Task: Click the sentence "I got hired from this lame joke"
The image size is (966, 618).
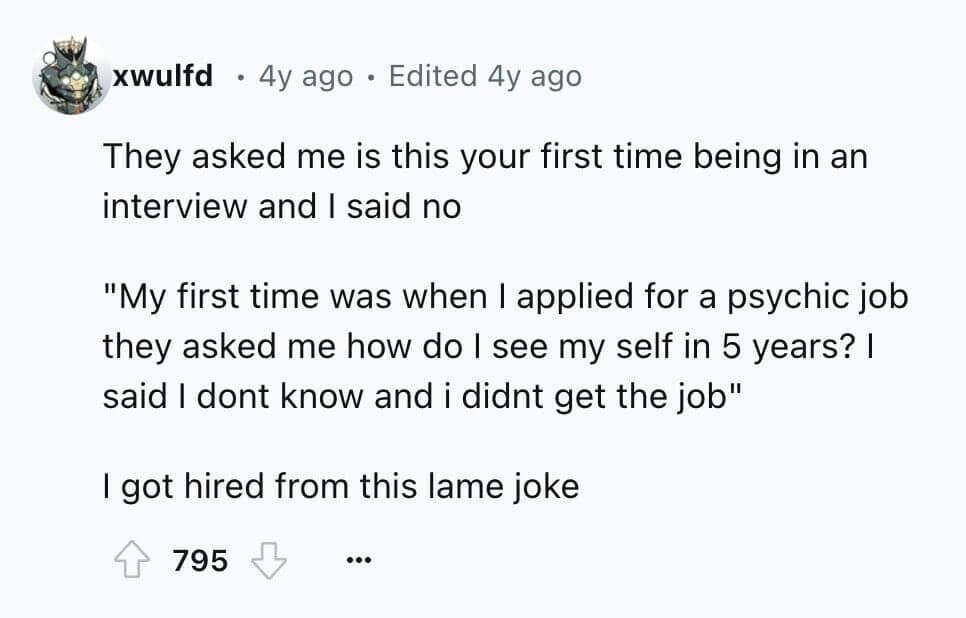Action: (x=341, y=485)
